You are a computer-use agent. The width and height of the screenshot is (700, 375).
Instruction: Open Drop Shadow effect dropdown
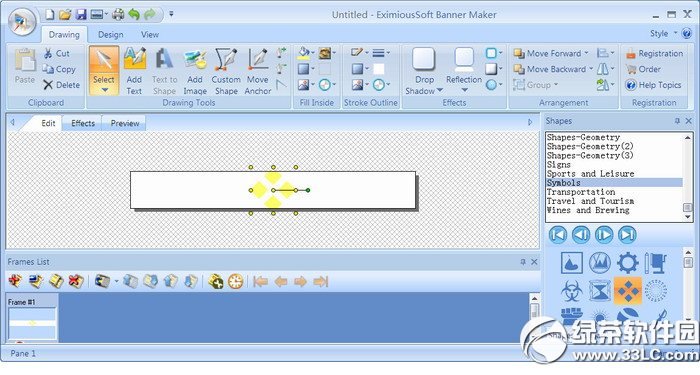424,71
